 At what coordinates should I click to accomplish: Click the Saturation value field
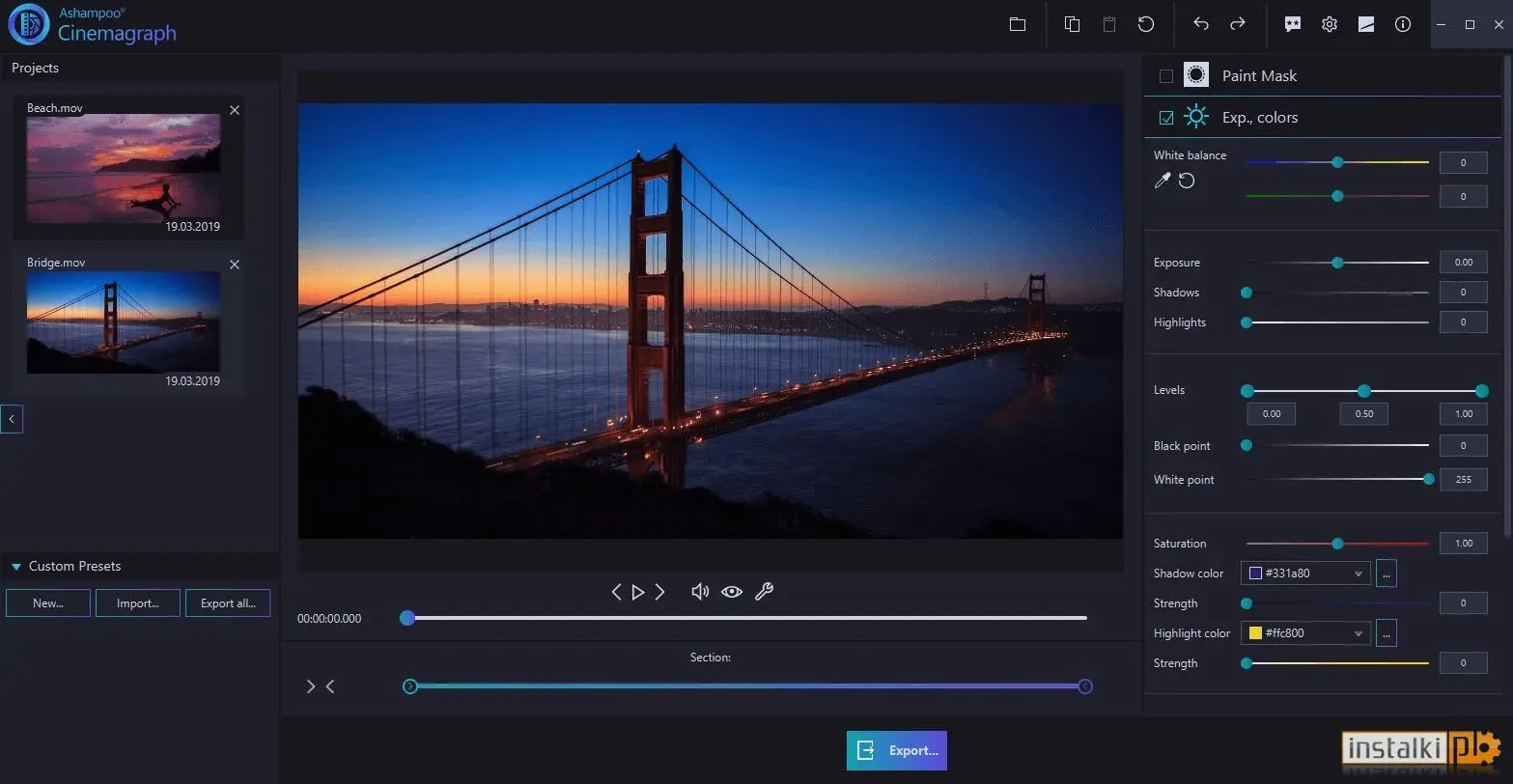[1463, 544]
